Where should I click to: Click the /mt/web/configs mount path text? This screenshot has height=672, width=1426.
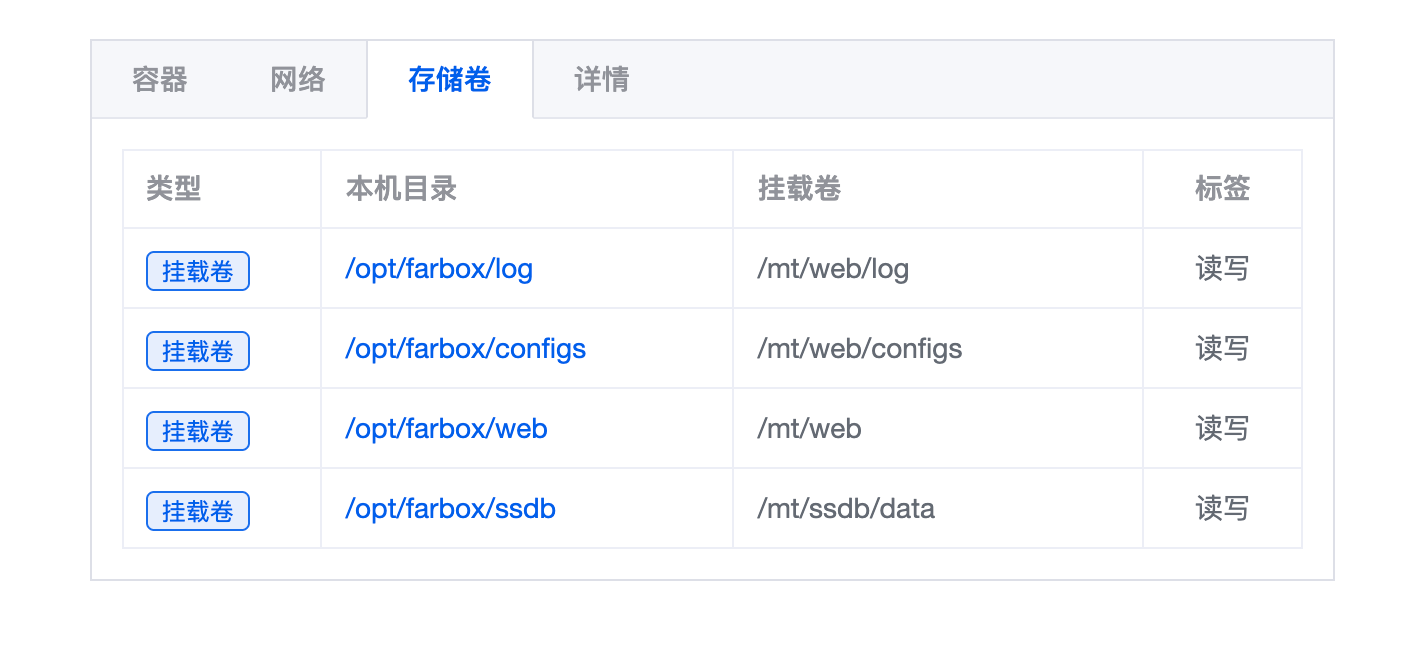[860, 349]
